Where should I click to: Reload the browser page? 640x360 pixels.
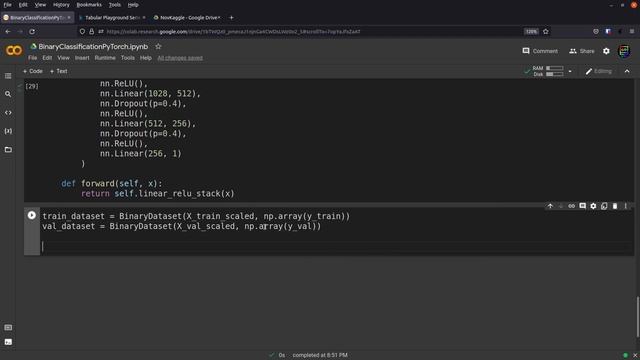(32, 31)
